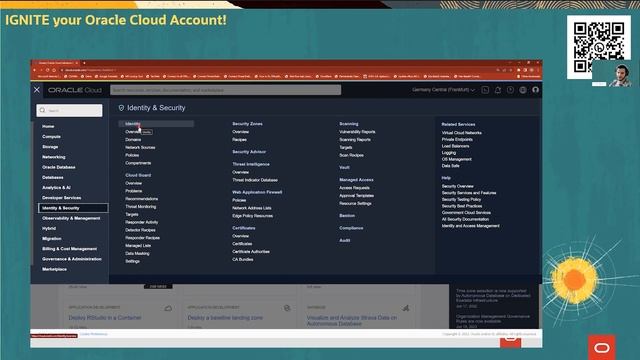640x360 pixels.
Task: Click the cloud icon on Deploy RStudio card
Action: [168, 308]
